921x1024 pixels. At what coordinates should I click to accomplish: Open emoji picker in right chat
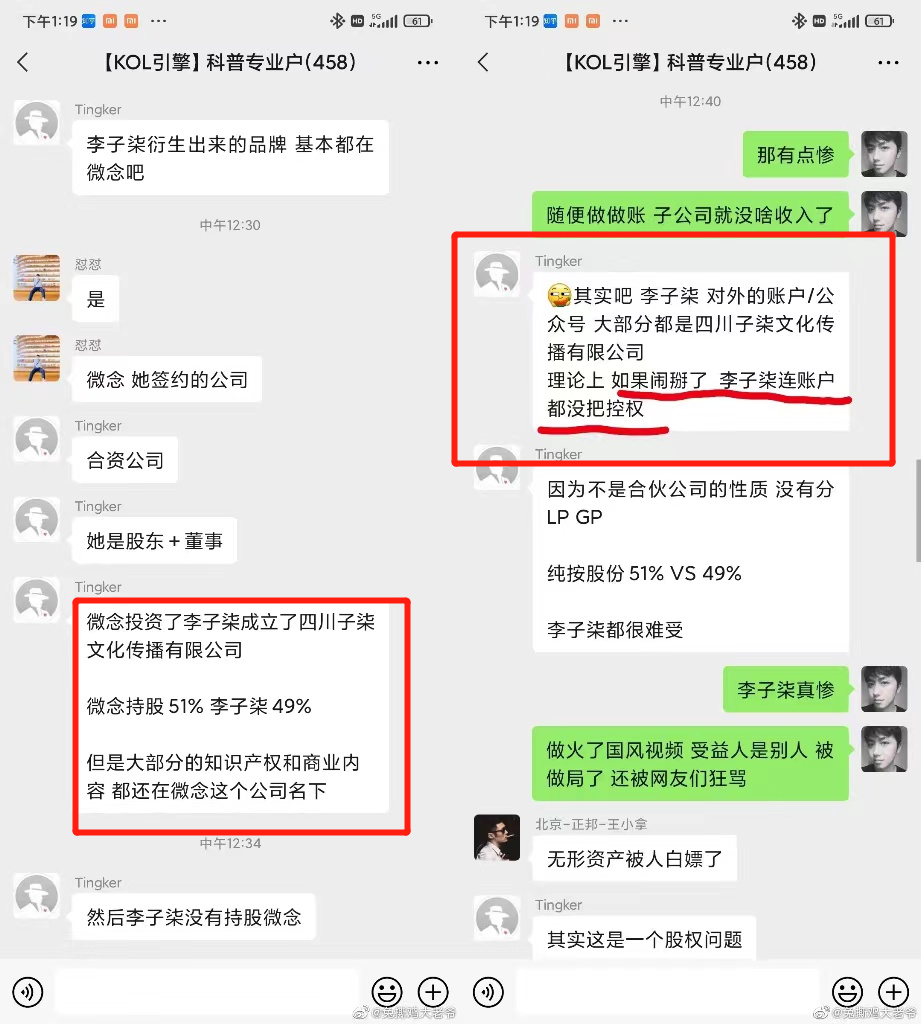click(847, 992)
